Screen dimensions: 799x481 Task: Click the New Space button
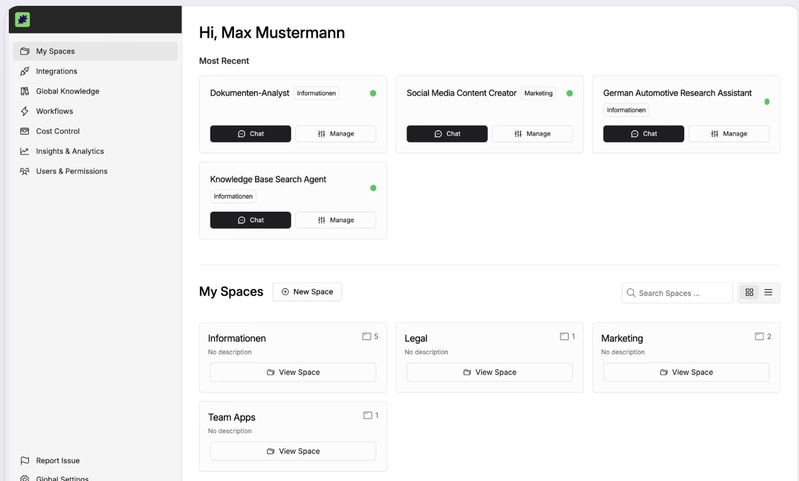(307, 292)
